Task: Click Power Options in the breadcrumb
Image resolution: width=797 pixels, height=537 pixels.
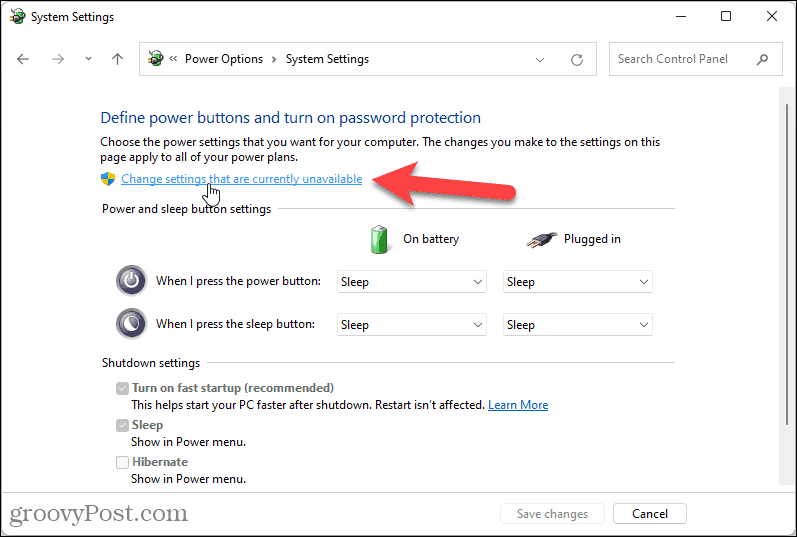Action: (x=223, y=59)
